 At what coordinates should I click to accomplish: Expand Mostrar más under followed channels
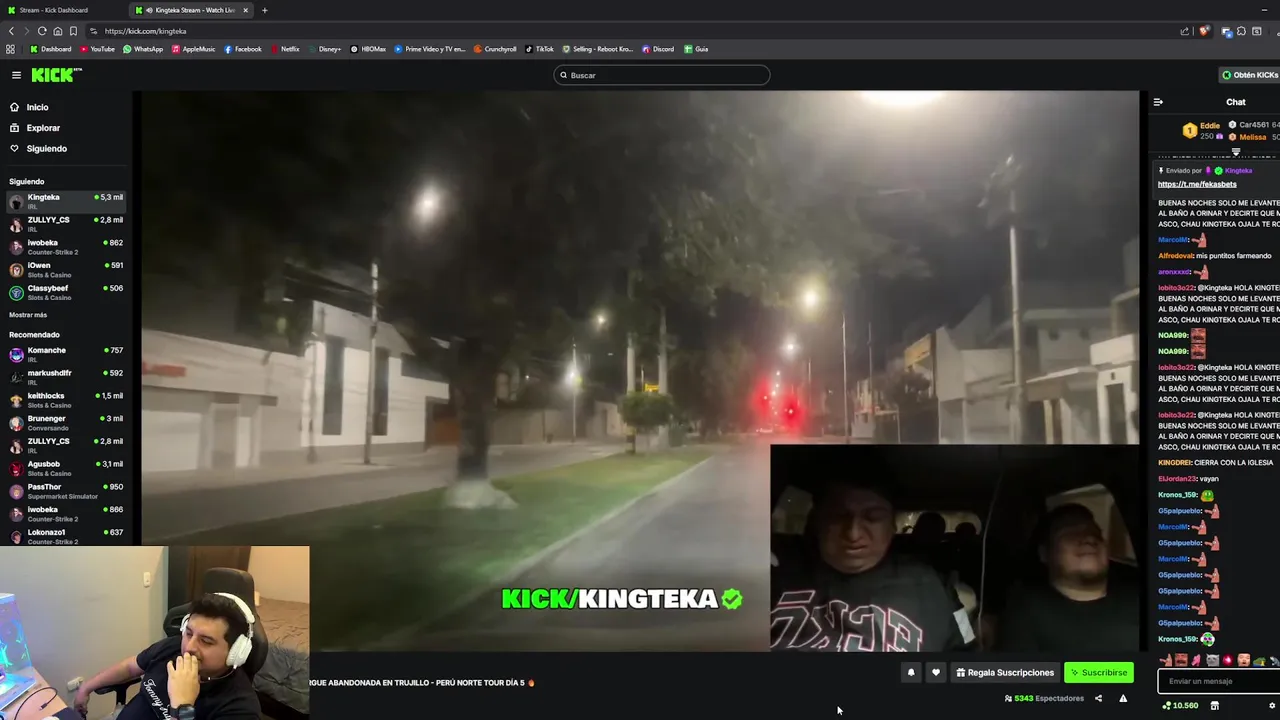tap(28, 315)
